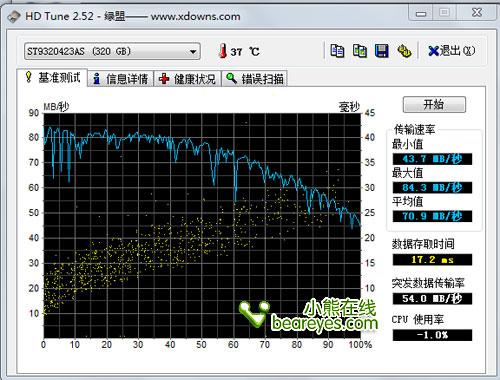Image resolution: width=500 pixels, height=380 pixels.
Task: Click the average value 70.9 MB/秒
Action: coord(432,216)
